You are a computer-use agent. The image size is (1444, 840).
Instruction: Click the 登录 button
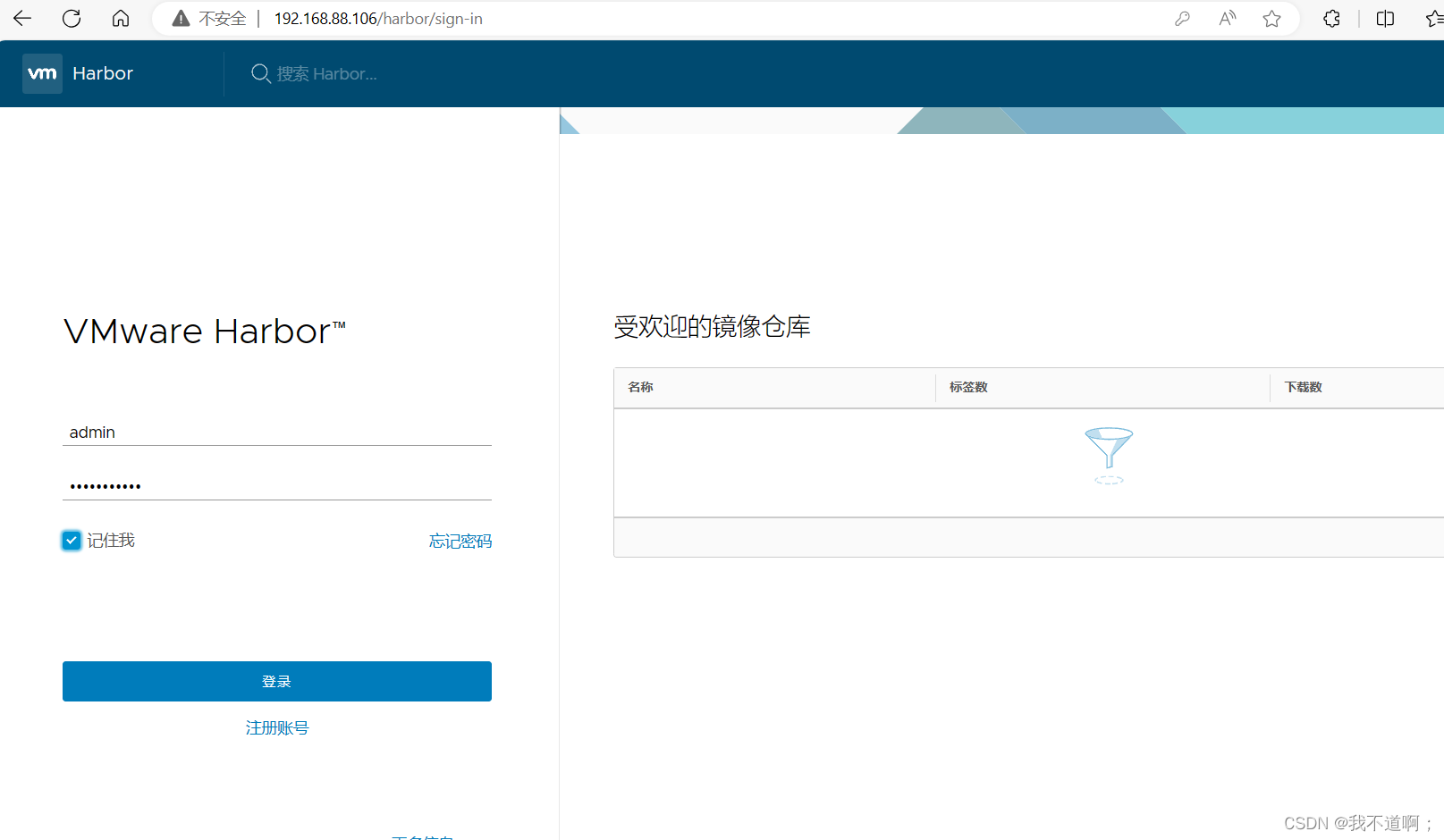276,681
